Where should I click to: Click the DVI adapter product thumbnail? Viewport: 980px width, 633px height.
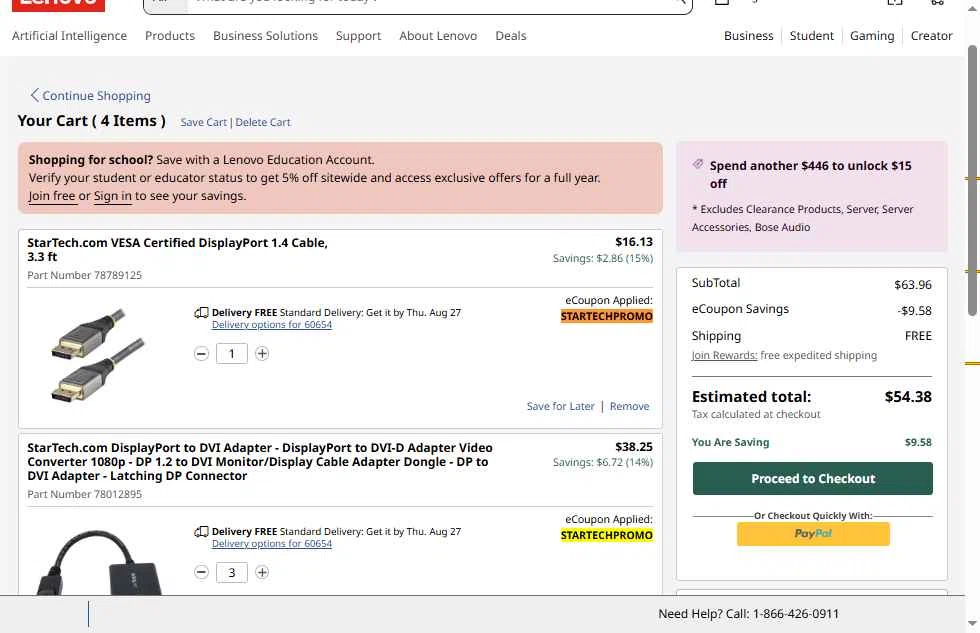pos(98,562)
